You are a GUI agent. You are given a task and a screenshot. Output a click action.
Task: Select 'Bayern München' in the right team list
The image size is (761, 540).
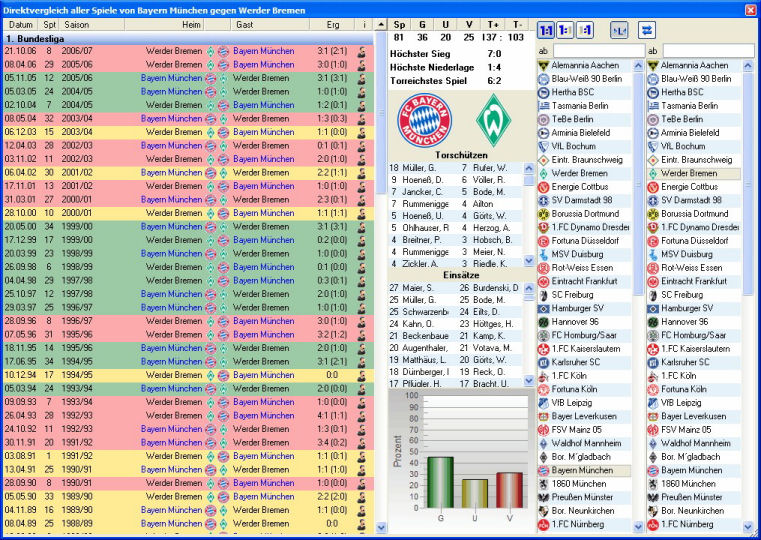(x=691, y=471)
